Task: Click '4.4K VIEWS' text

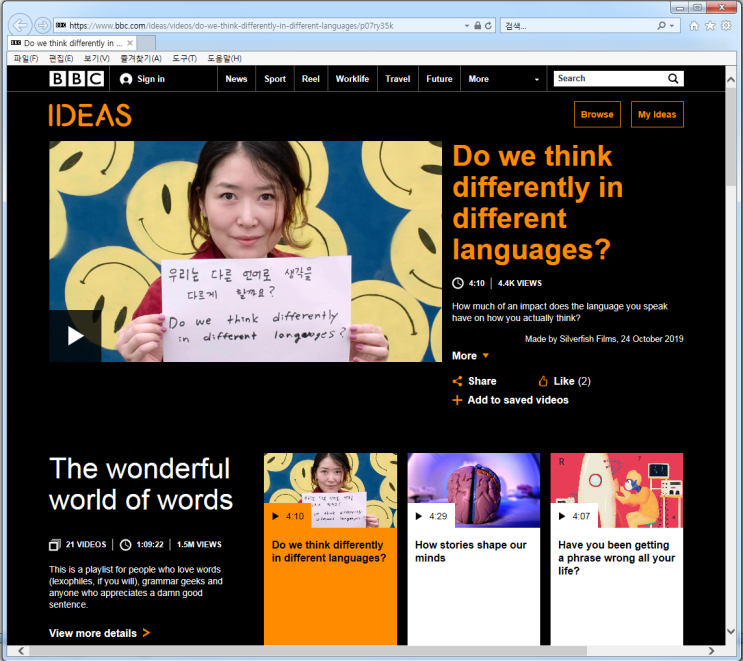Action: (x=519, y=283)
